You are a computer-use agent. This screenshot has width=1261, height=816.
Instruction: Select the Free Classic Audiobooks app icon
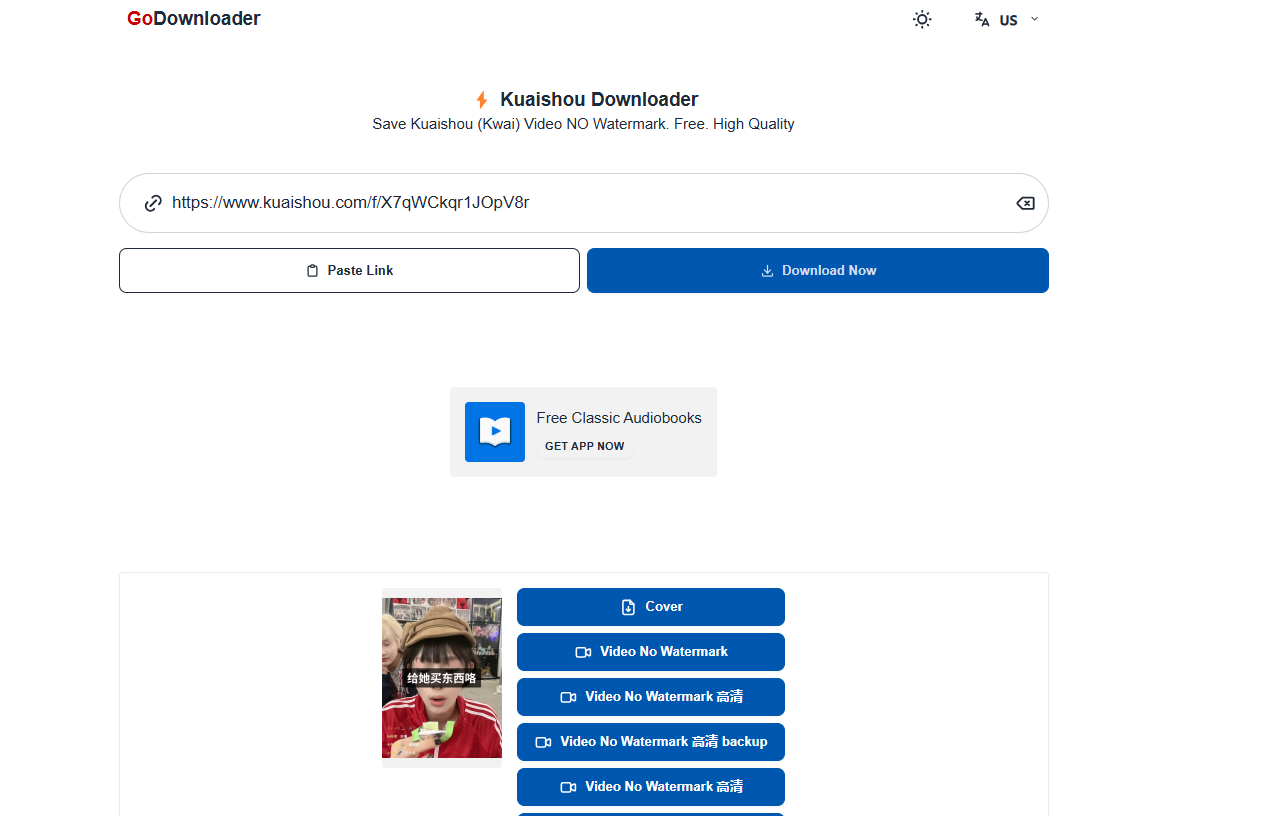pos(494,432)
